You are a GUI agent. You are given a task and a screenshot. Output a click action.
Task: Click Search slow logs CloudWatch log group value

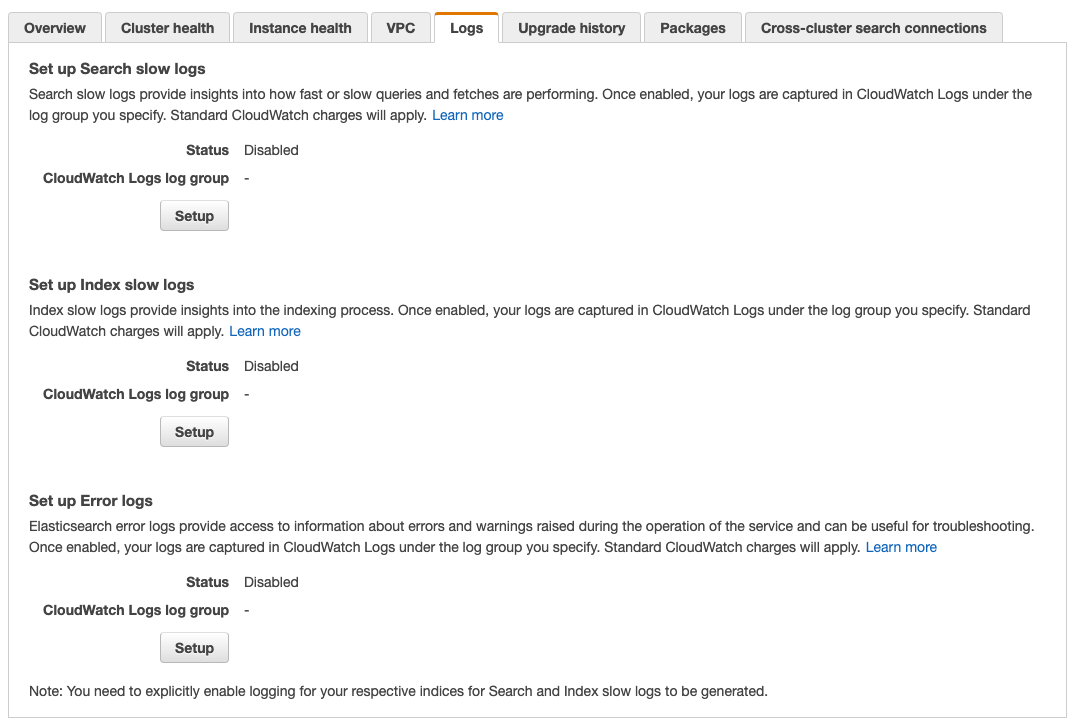click(x=245, y=178)
